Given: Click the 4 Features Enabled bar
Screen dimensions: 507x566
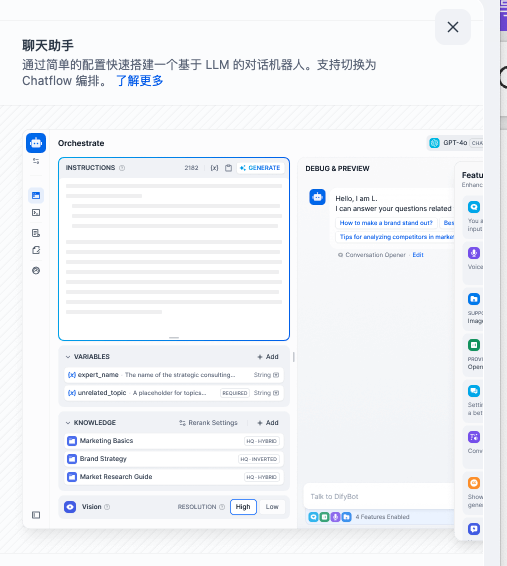Looking at the screenshot, I should pos(380,517).
